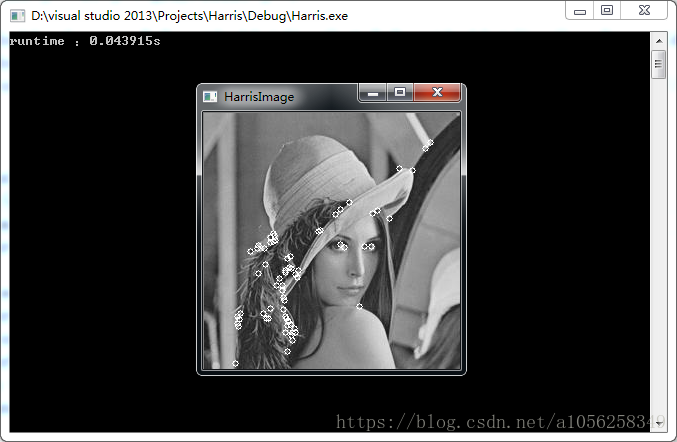Maximize the HarrisImage window

pos(400,93)
